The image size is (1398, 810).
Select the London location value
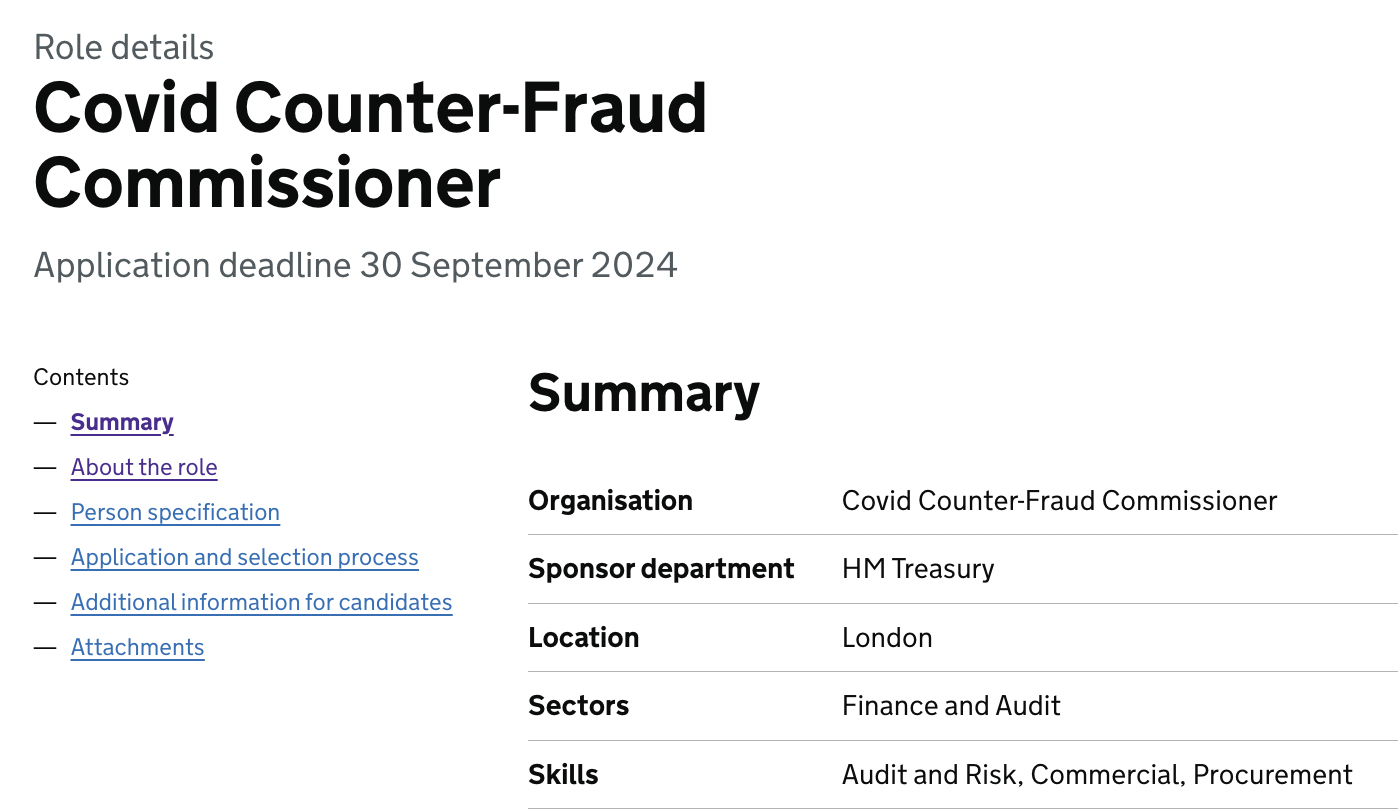(x=887, y=637)
